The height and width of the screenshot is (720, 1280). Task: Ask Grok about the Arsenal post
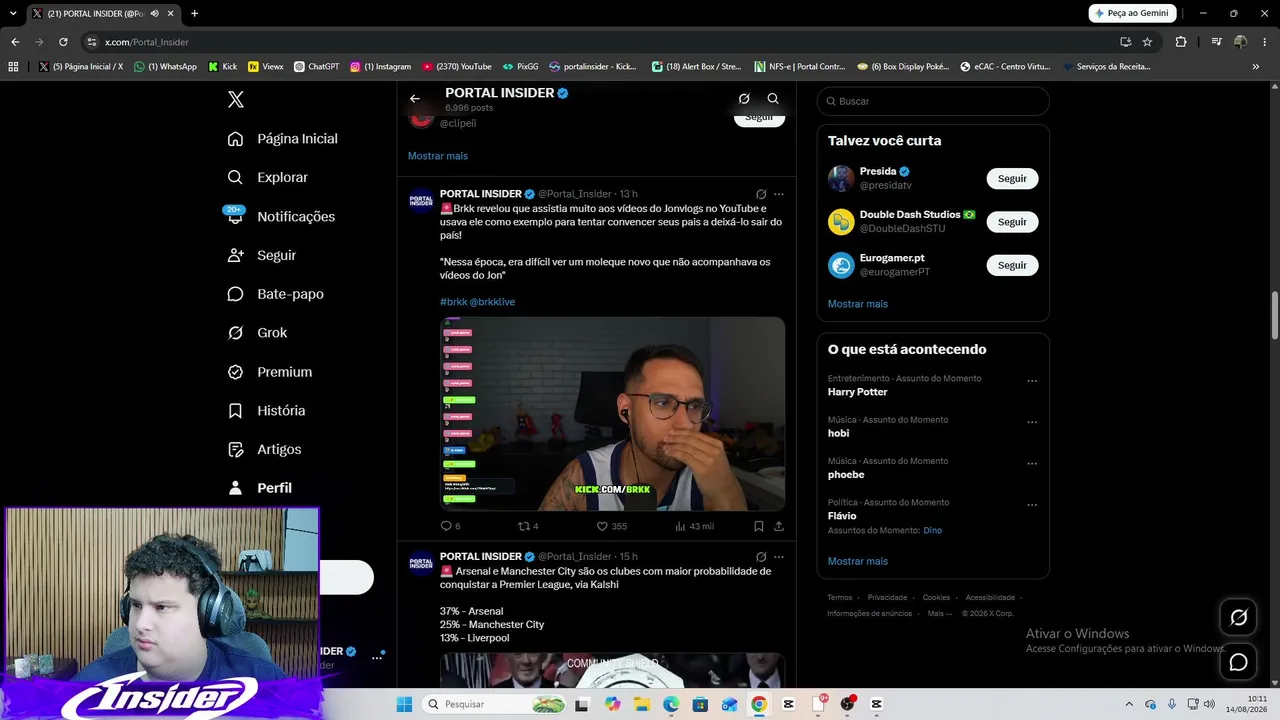[x=761, y=557]
